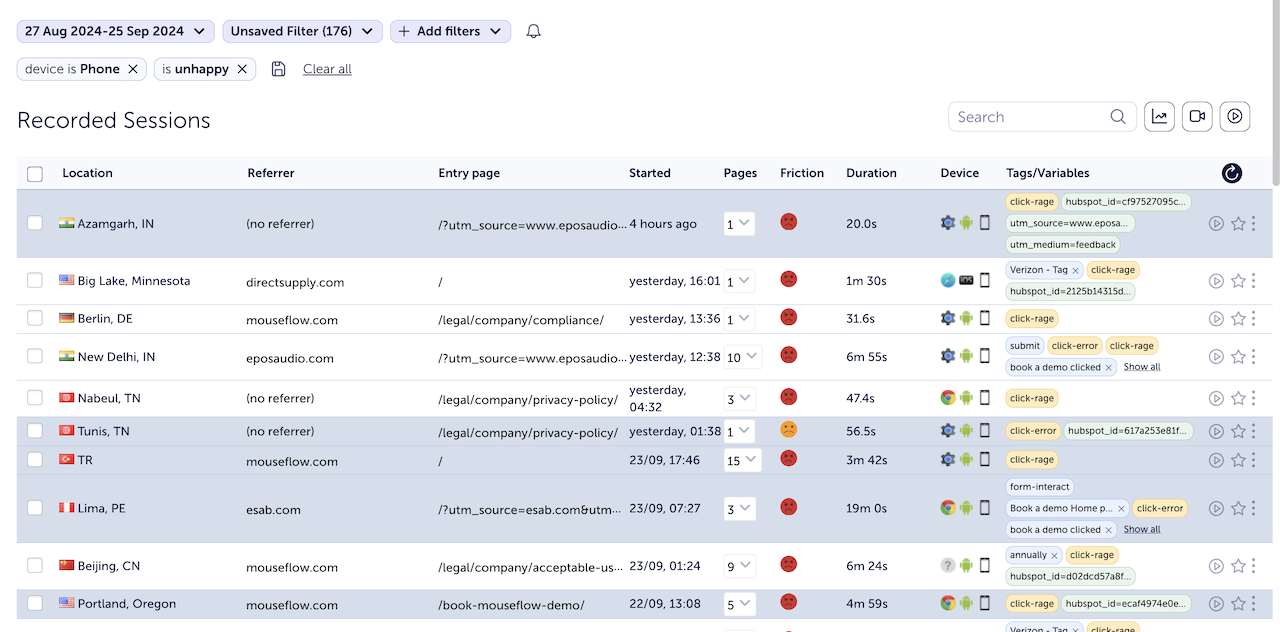Play the New Delhi, IN session recording
Screen dimensions: 1280x632
point(1216,357)
